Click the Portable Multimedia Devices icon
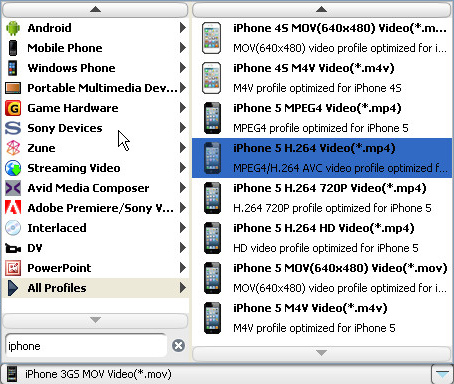Screen dimensions: 454x384 click(x=13, y=88)
